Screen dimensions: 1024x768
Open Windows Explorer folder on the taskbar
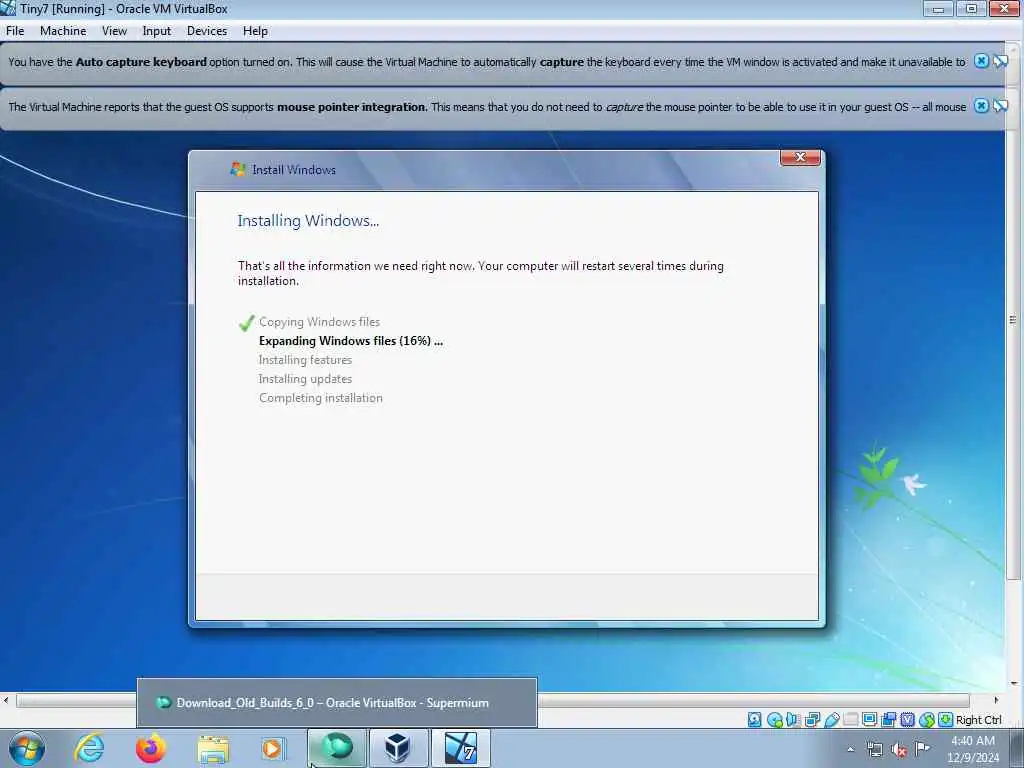pyautogui.click(x=213, y=749)
